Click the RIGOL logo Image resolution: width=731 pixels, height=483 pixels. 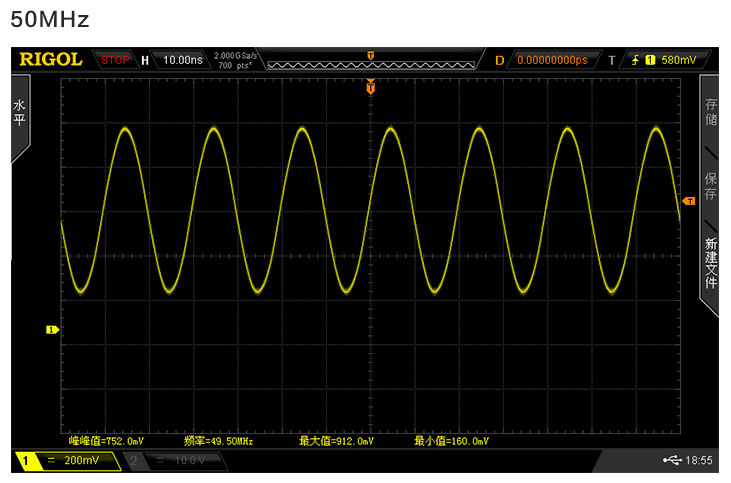pos(50,60)
